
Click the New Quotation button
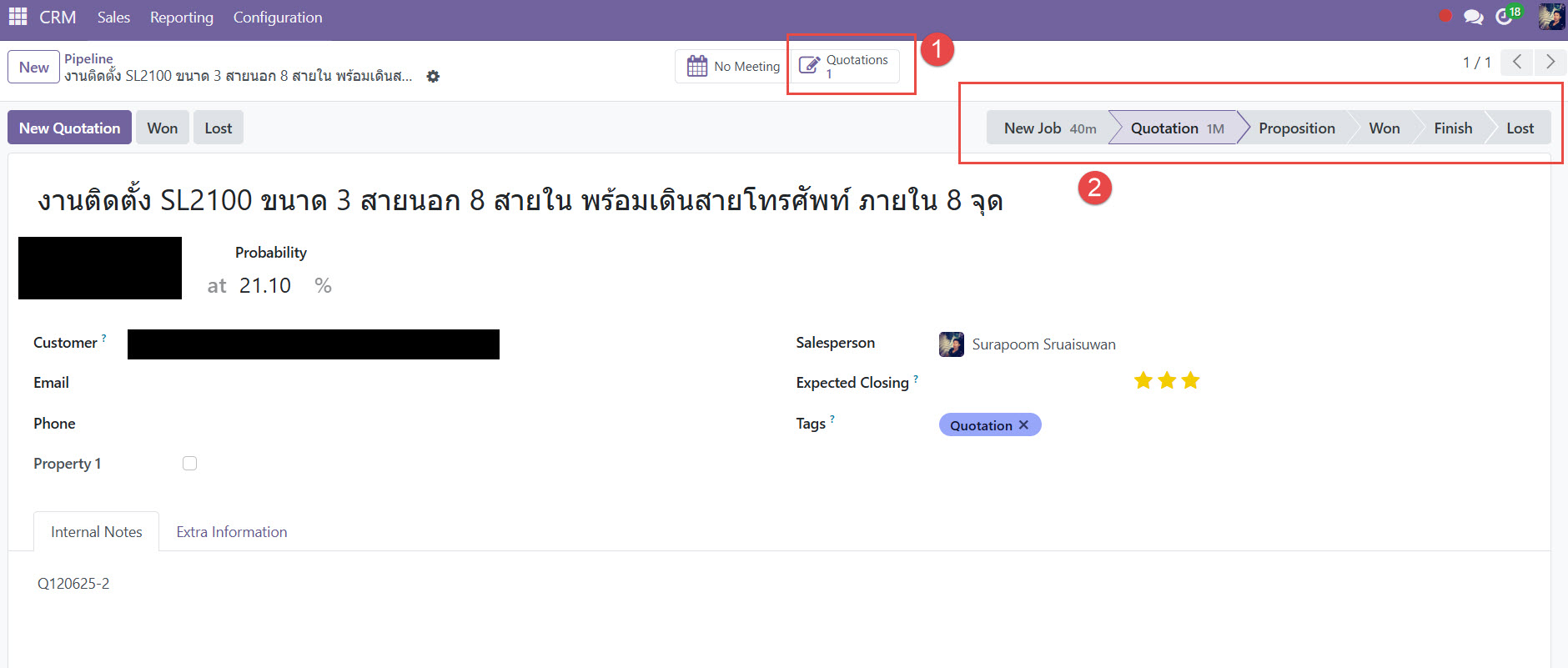point(70,128)
